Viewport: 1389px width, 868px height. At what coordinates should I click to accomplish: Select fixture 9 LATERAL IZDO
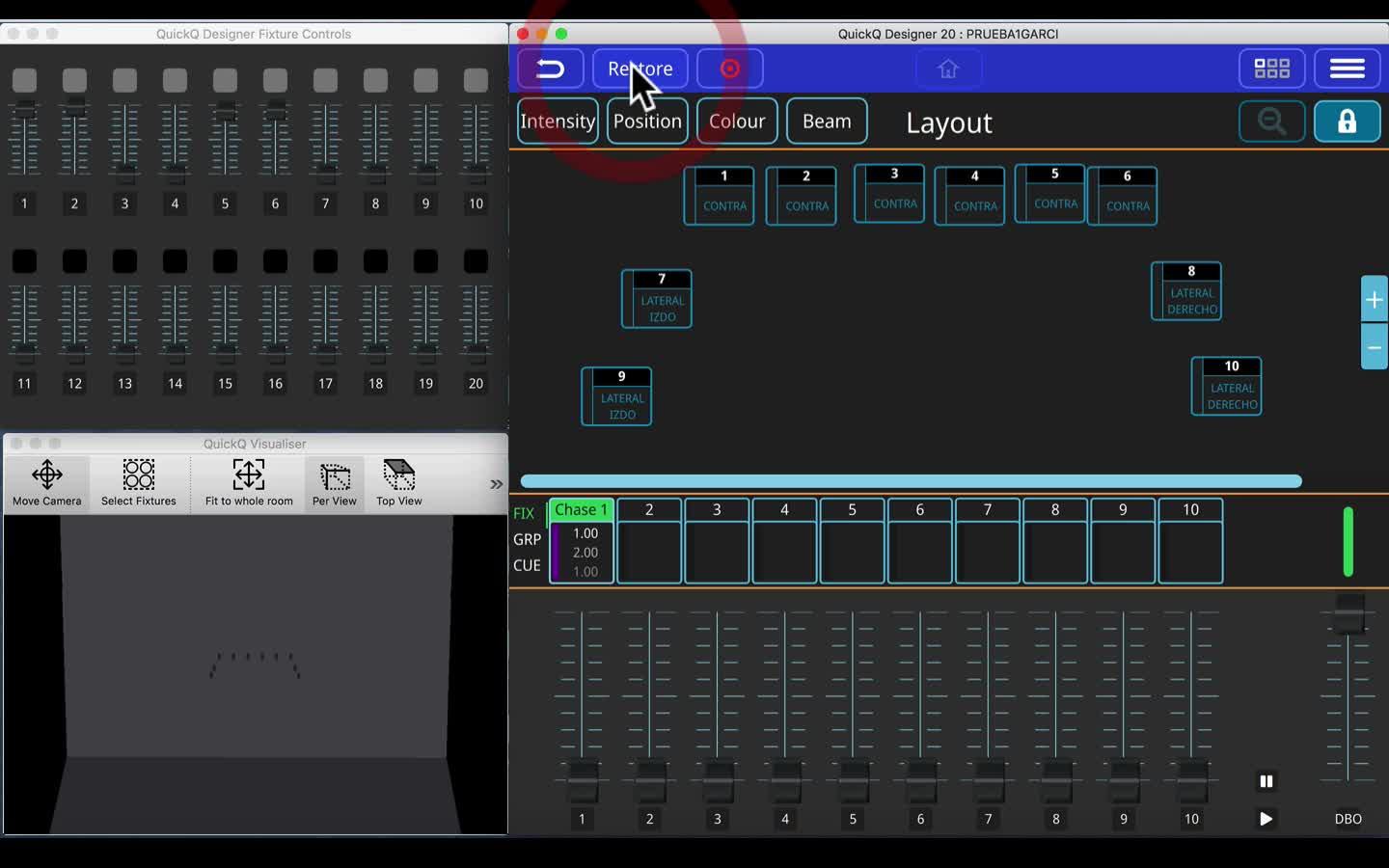[616, 396]
